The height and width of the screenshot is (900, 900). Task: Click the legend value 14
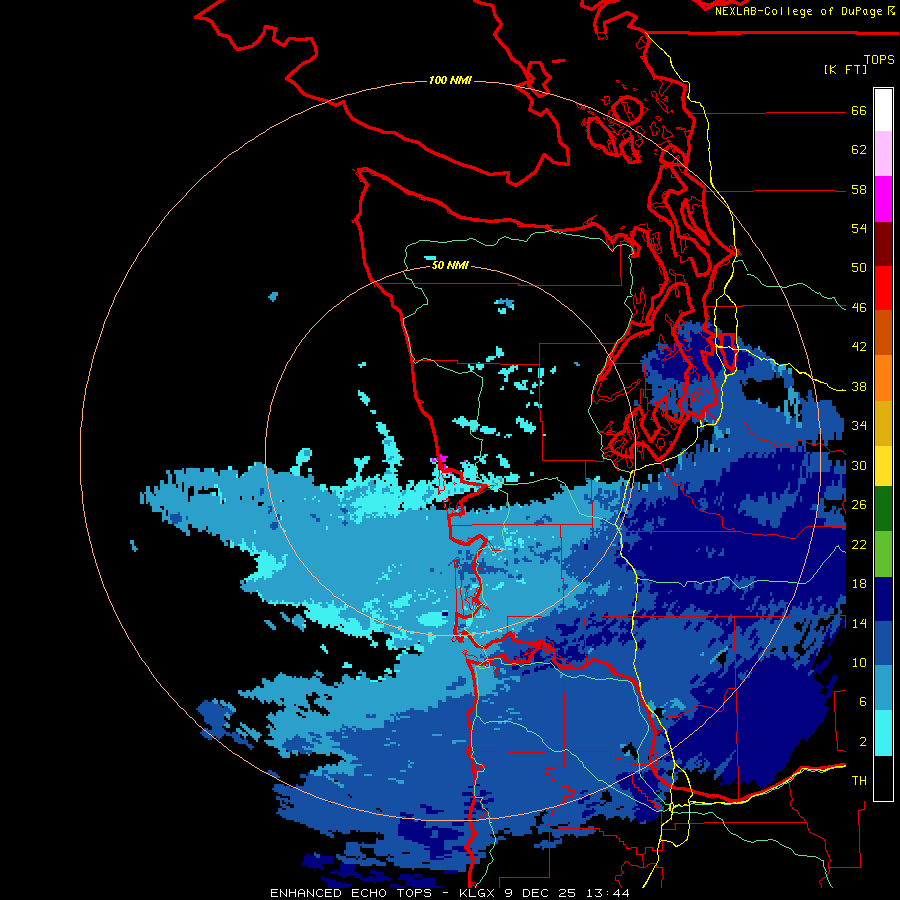[859, 623]
